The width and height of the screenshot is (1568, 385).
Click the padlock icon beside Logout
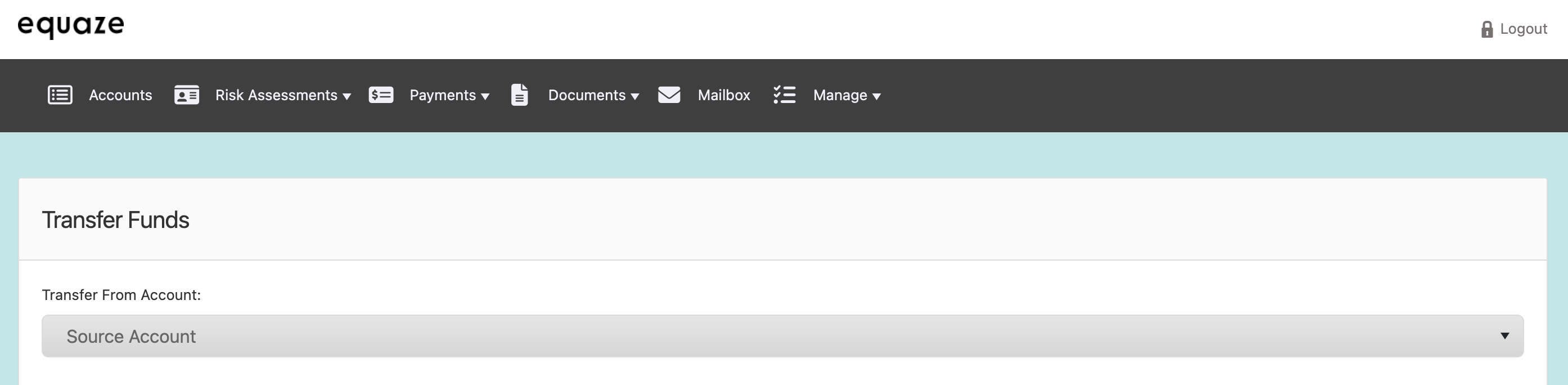click(x=1486, y=29)
